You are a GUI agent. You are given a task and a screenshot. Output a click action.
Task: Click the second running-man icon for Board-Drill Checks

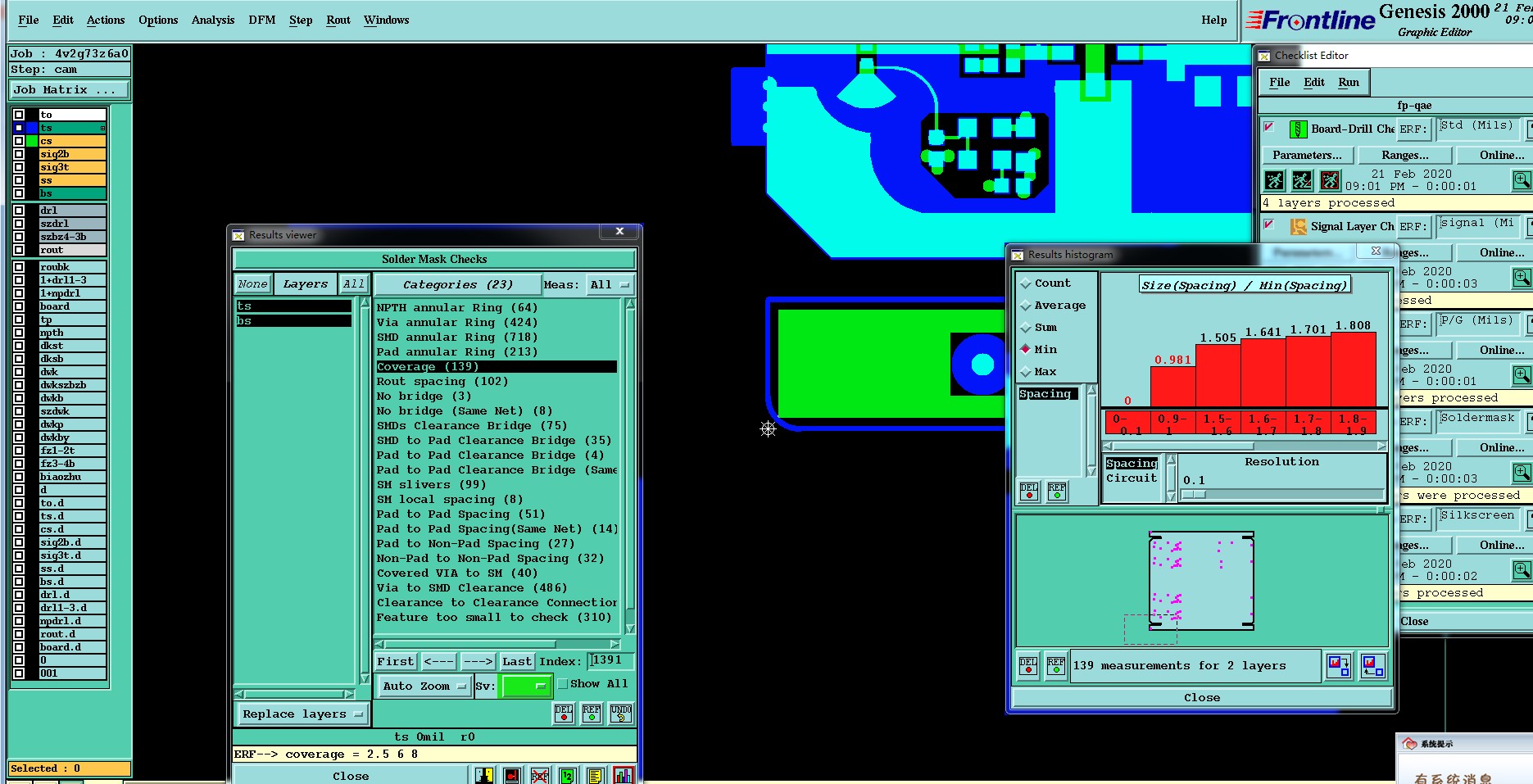click(1302, 180)
